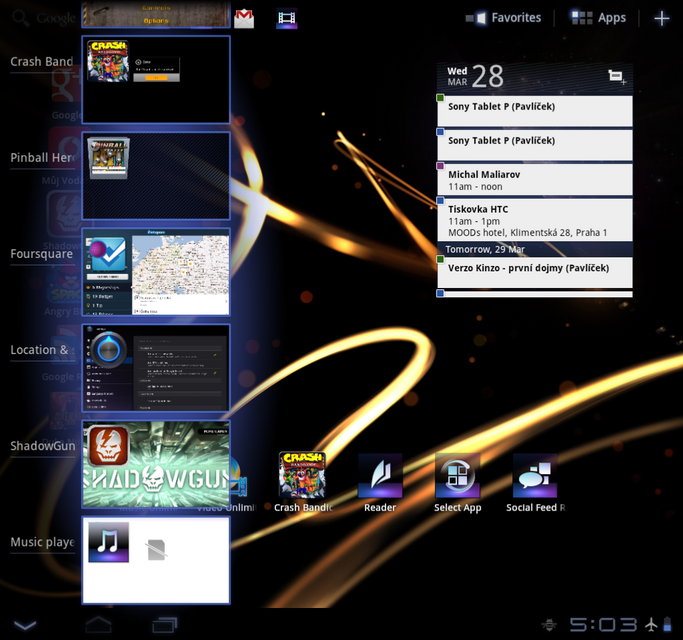
Task: Open the video film-strip app icon
Action: click(287, 18)
